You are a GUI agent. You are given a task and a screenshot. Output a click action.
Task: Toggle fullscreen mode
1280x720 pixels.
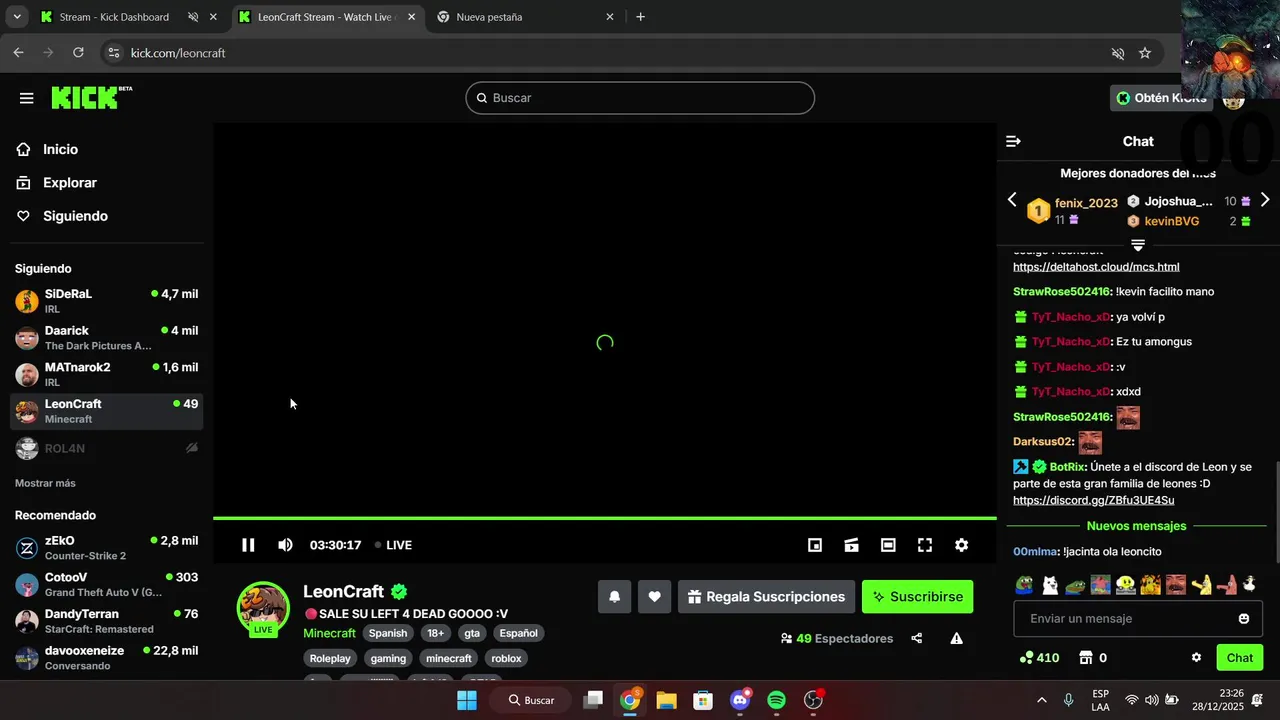click(x=925, y=545)
